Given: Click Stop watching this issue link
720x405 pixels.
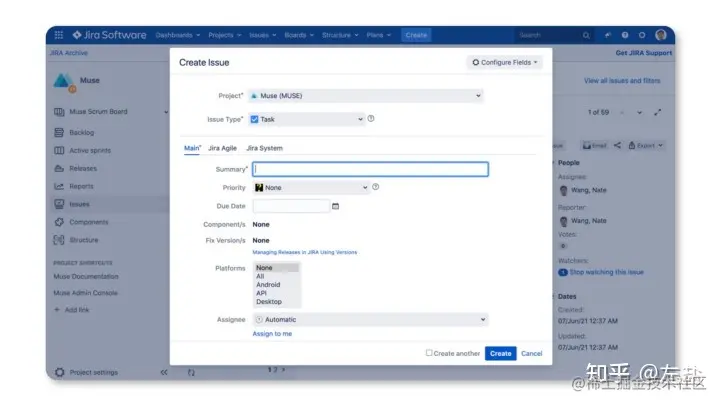Looking at the screenshot, I should tap(607, 272).
